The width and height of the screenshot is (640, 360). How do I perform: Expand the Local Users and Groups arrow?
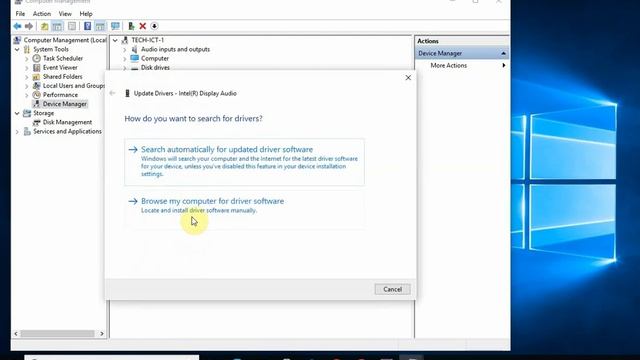point(27,86)
